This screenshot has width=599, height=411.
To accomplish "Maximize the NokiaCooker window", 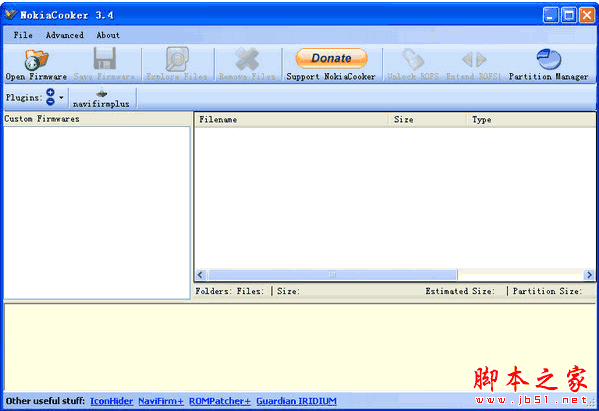I will [x=569, y=15].
